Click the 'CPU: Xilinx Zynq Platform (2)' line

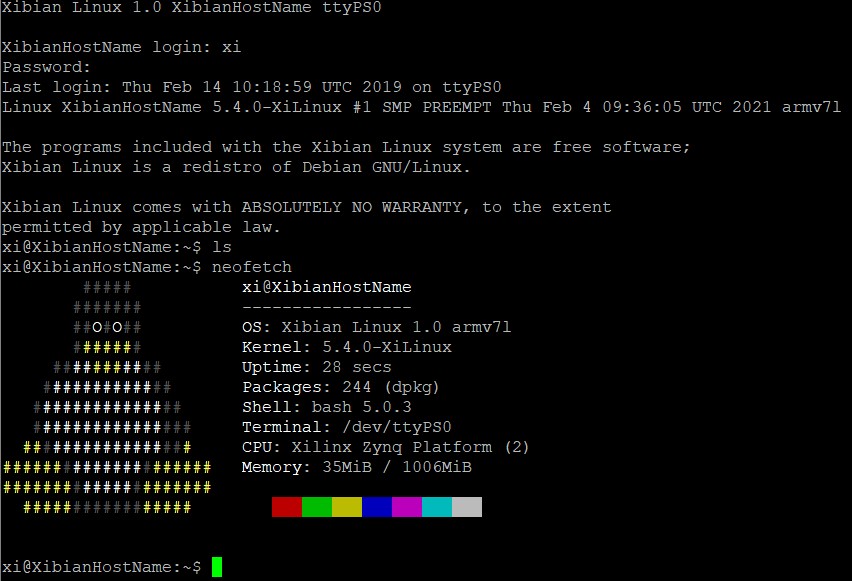coord(385,447)
